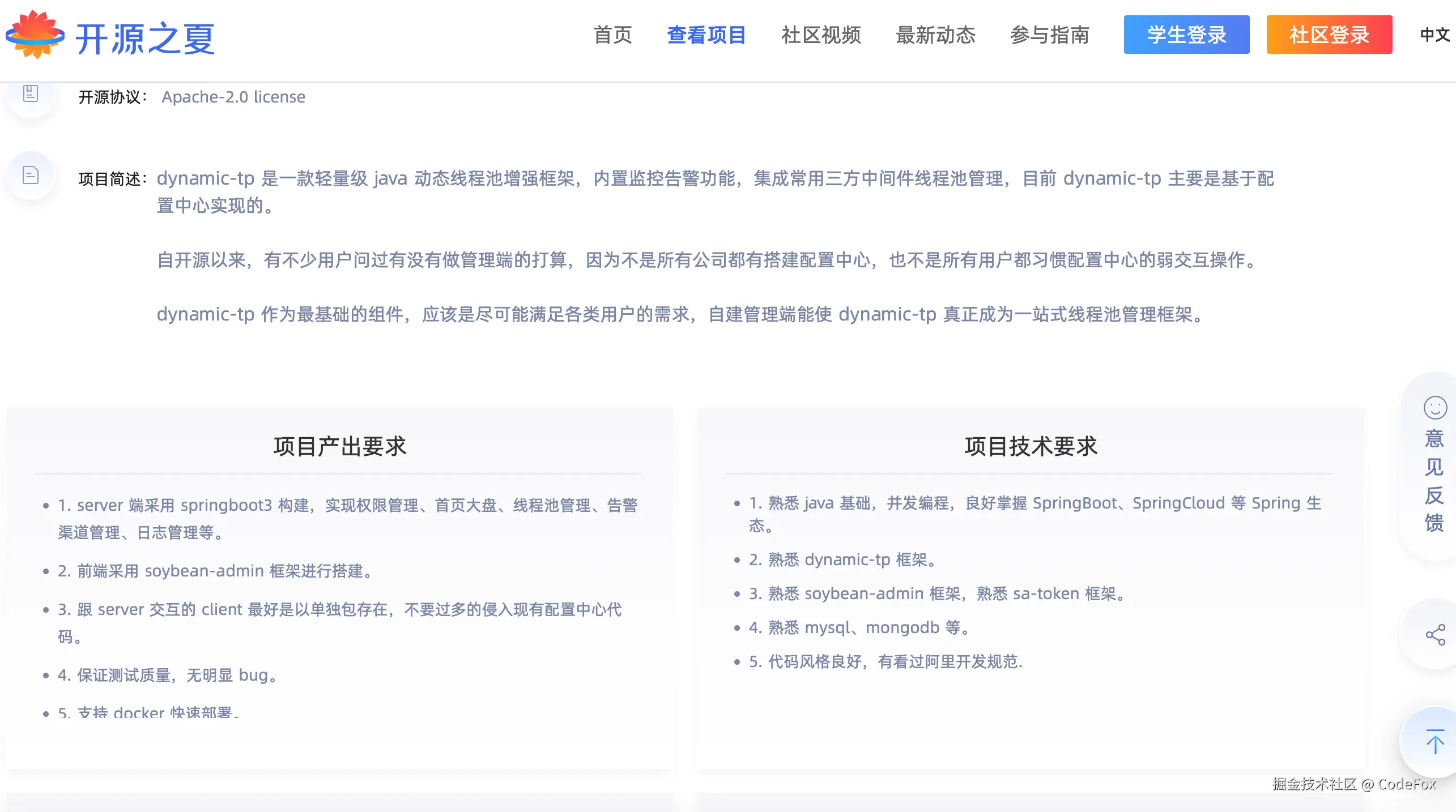Click the 项目技术要求 card heading

(1031, 446)
